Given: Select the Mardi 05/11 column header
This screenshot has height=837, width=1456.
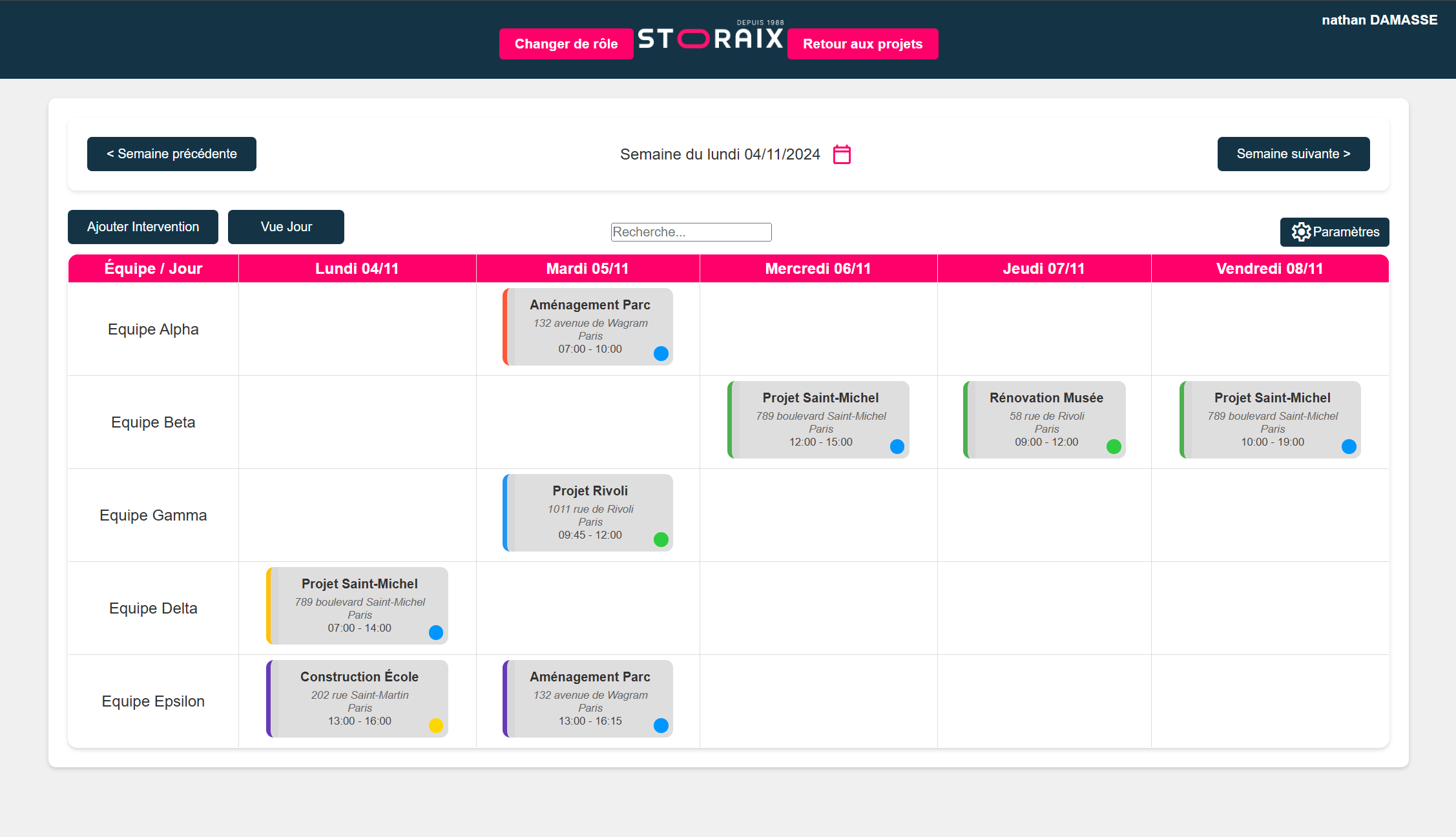Looking at the screenshot, I should tap(587, 269).
